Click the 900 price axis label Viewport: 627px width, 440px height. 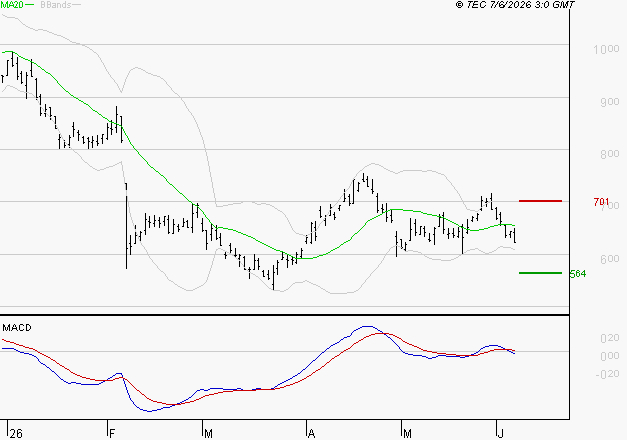tap(610, 102)
